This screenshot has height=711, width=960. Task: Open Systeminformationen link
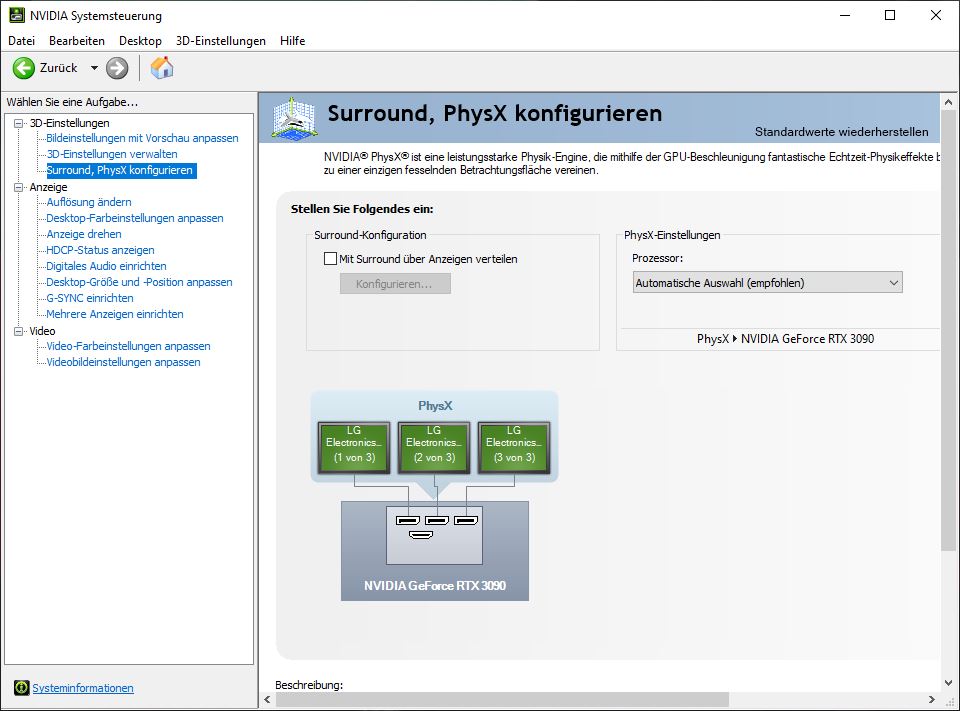pos(83,688)
